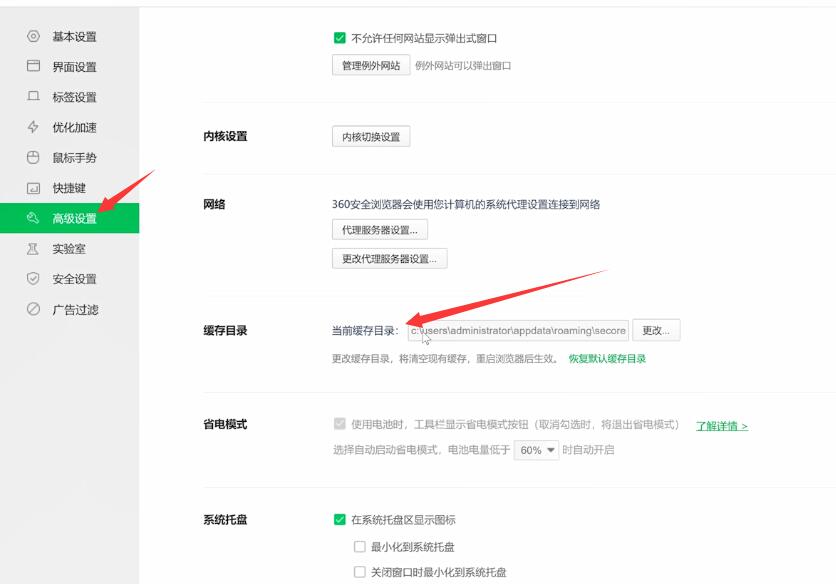Open 实验室 settings page
This screenshot has height=584, width=836.
point(69,249)
